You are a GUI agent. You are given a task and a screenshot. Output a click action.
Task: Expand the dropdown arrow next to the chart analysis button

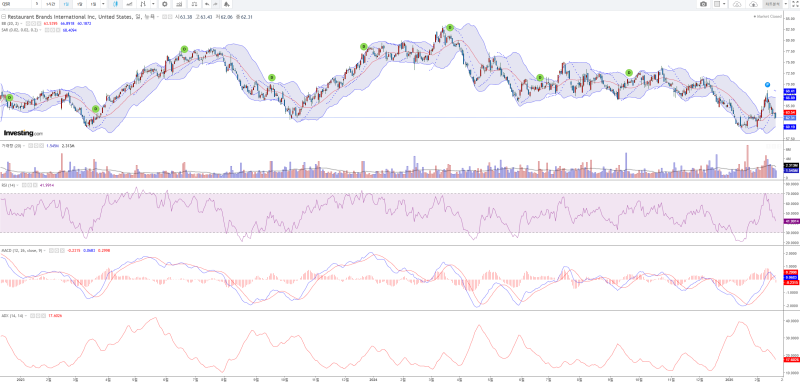coord(786,4)
